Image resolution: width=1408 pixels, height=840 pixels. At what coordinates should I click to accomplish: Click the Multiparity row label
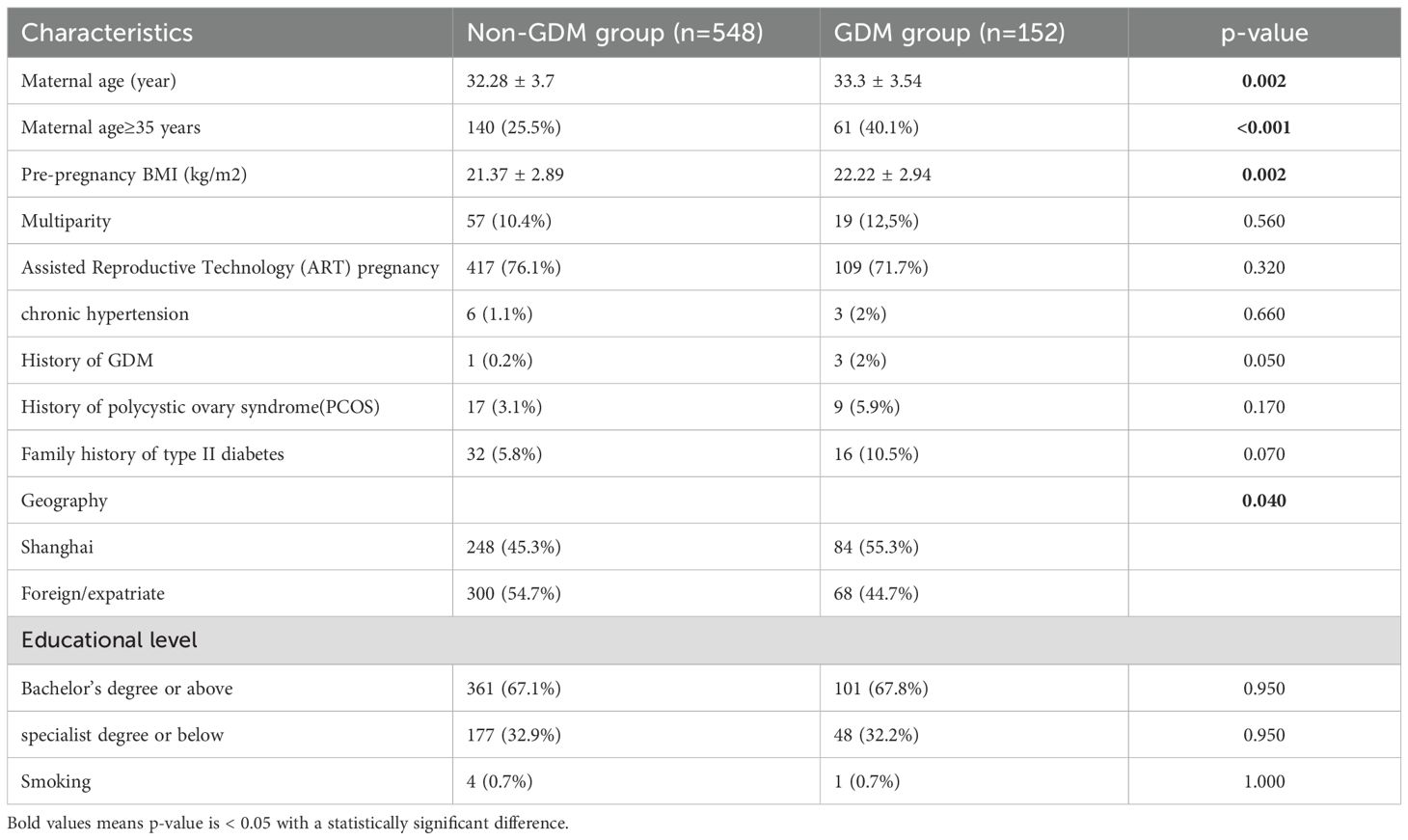click(66, 221)
